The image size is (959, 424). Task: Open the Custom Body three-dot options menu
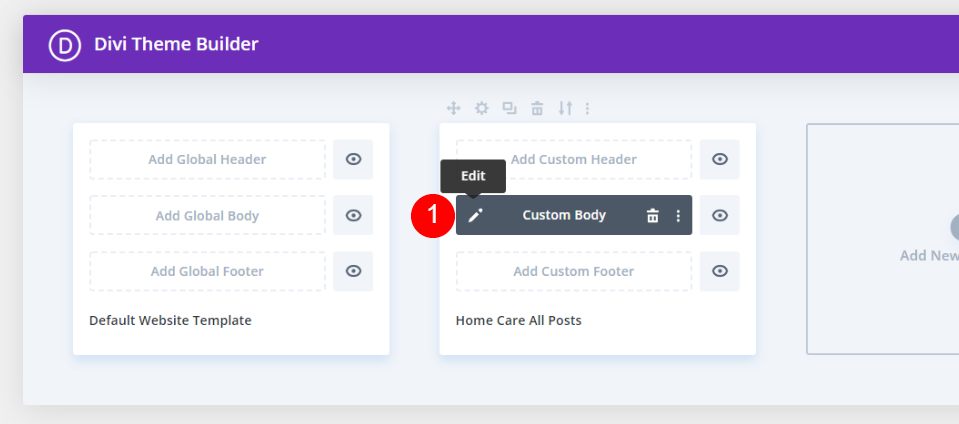coord(678,215)
